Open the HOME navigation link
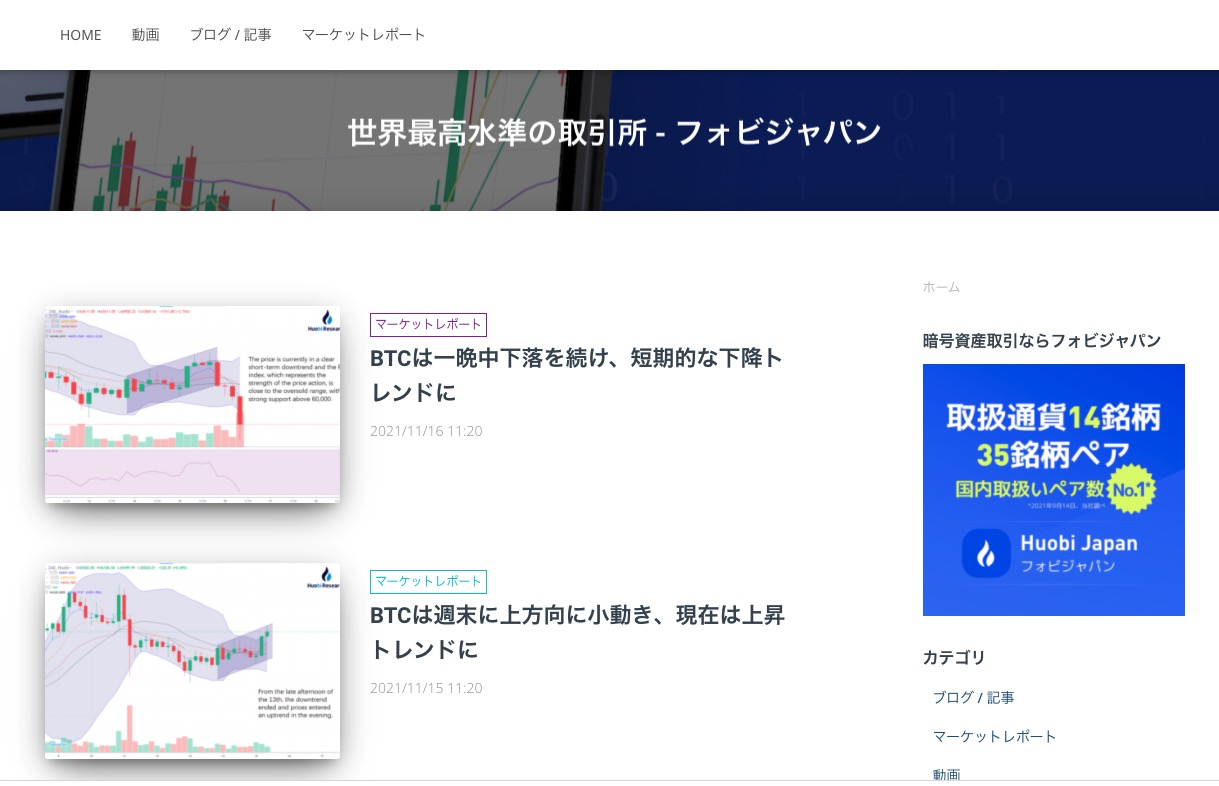Image resolution: width=1219 pixels, height=786 pixels. [80, 35]
